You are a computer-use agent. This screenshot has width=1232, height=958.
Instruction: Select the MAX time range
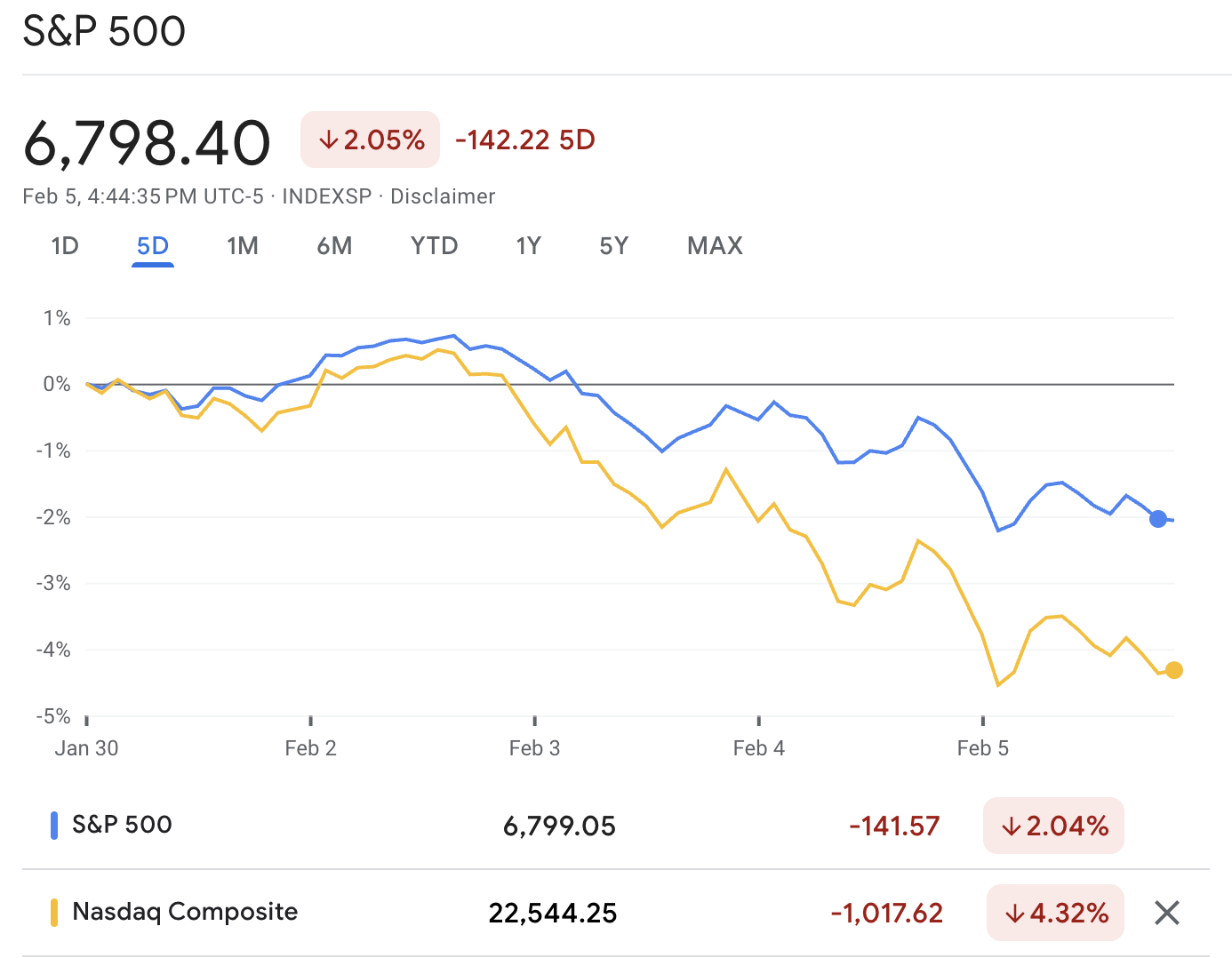pyautogui.click(x=714, y=246)
